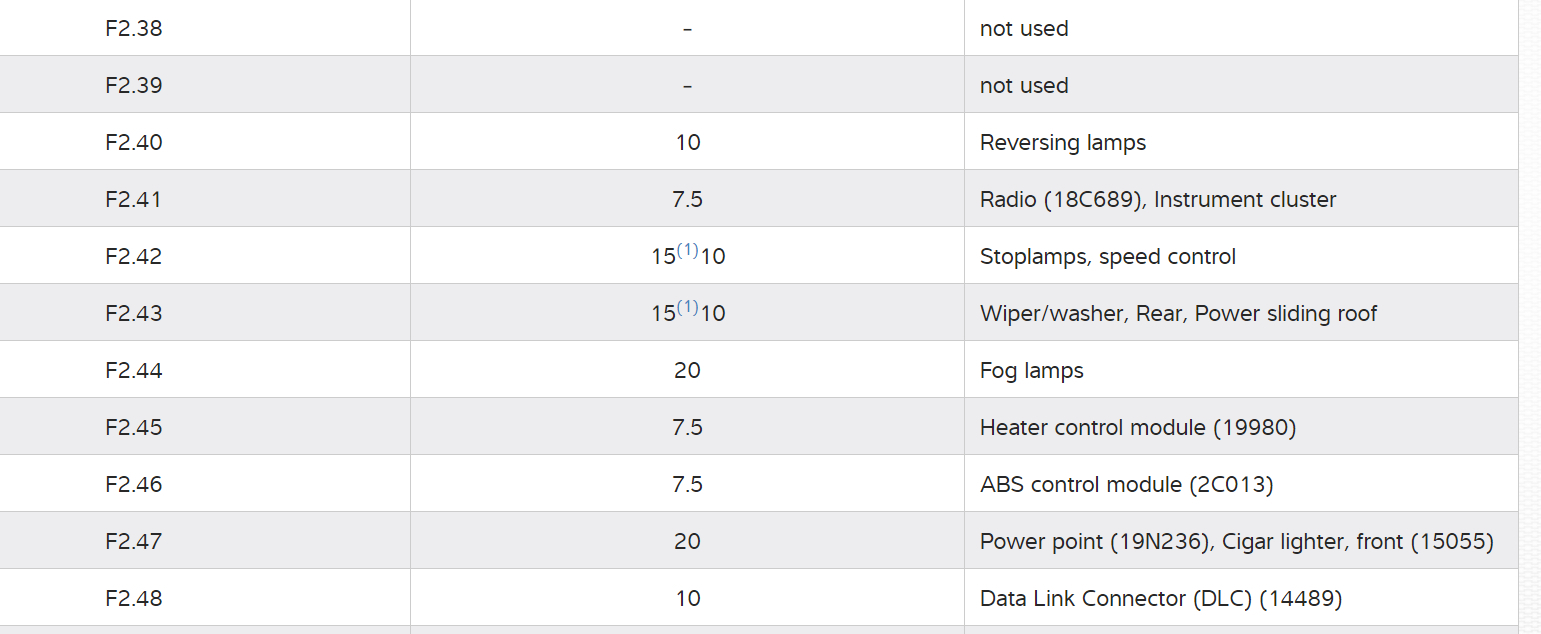Open footnote (1) link in F2.43 row
The width and height of the screenshot is (1541, 634).
click(x=687, y=308)
